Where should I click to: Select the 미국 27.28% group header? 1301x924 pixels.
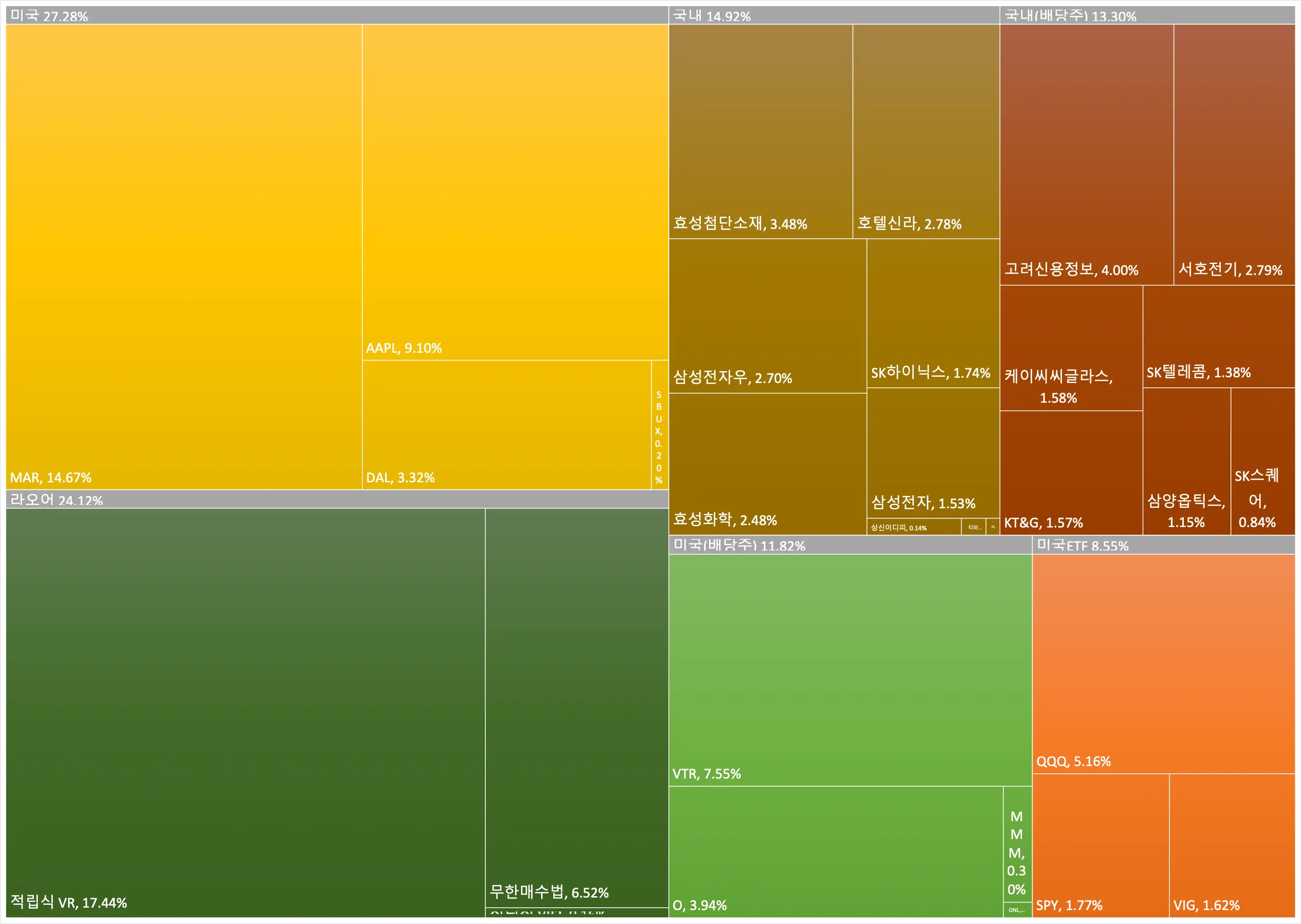pos(337,15)
